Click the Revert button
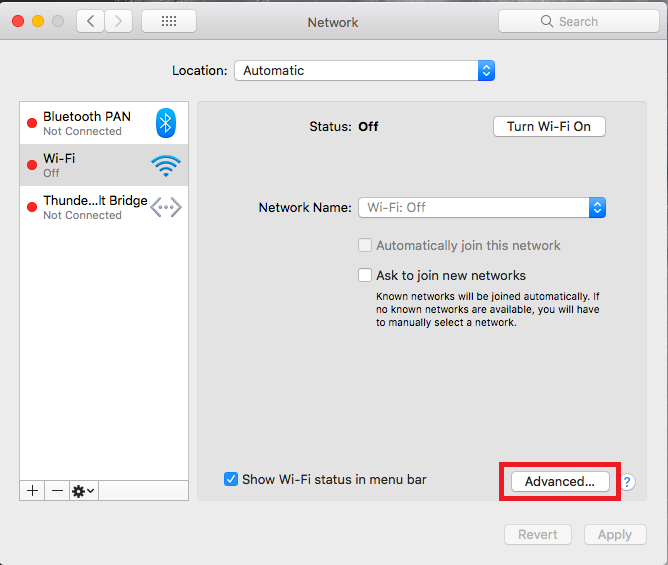The width and height of the screenshot is (668, 565). click(538, 534)
